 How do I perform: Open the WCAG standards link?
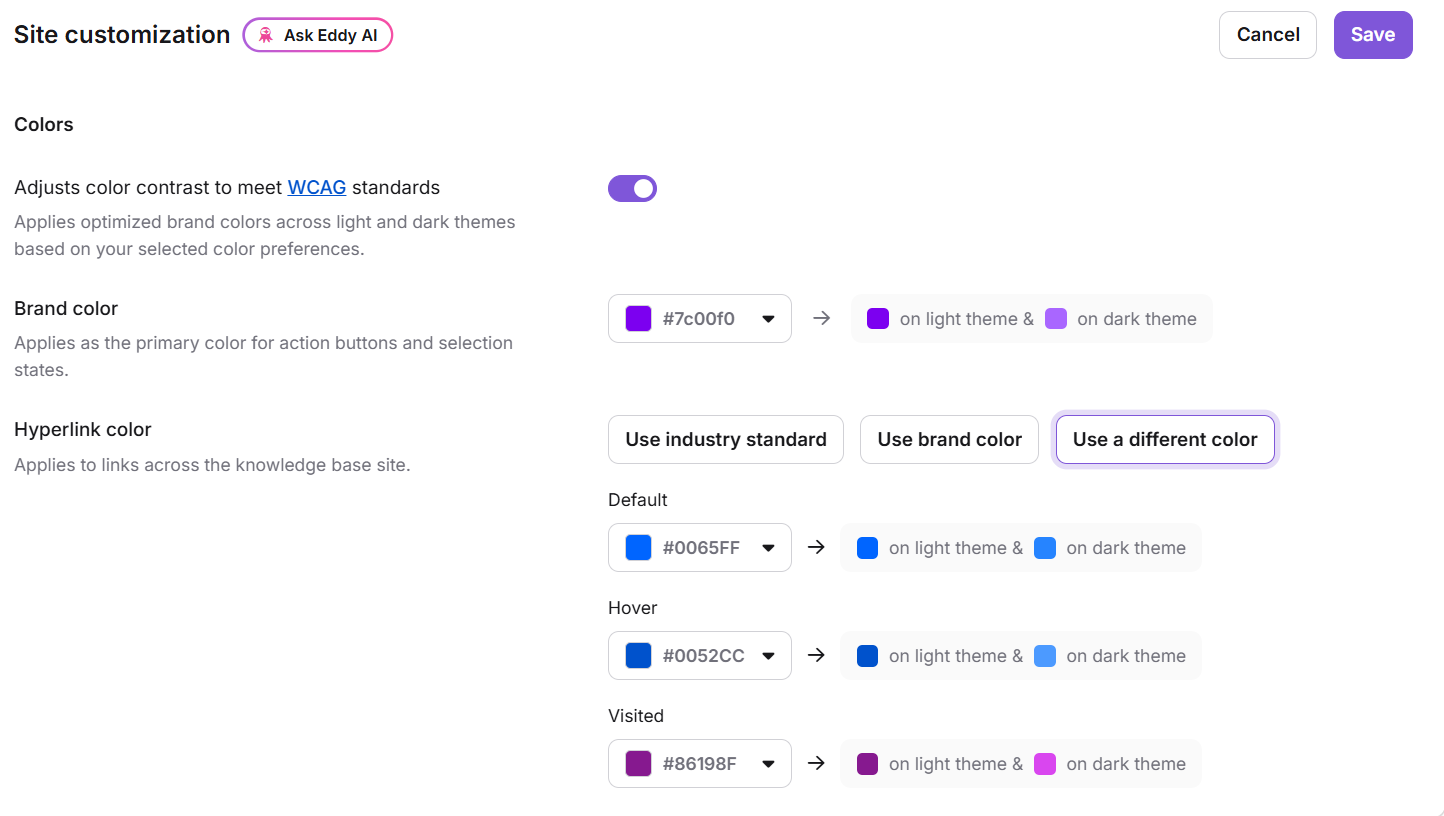[x=317, y=187]
